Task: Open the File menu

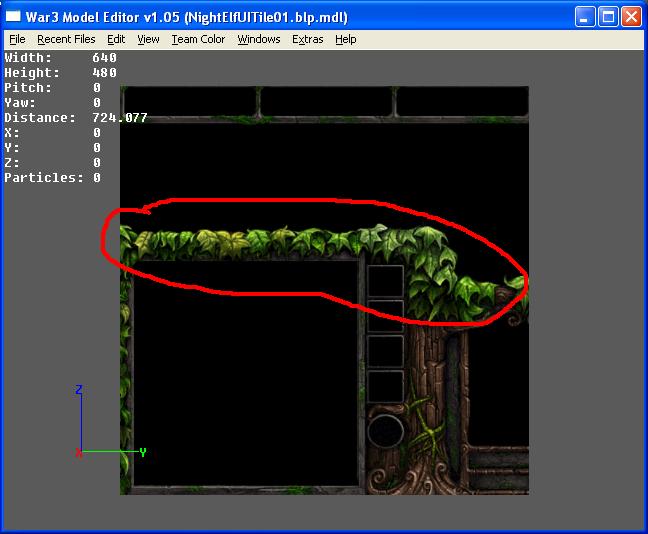Action: click(x=17, y=39)
